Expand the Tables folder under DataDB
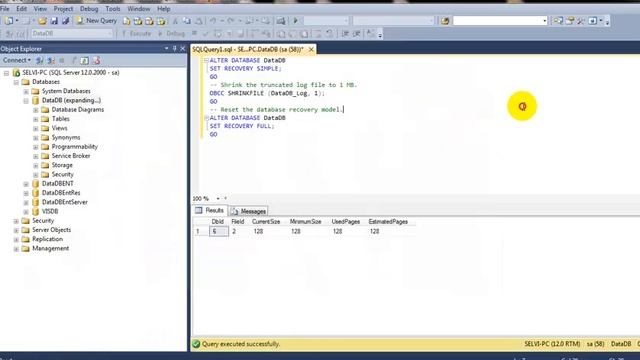 36,119
